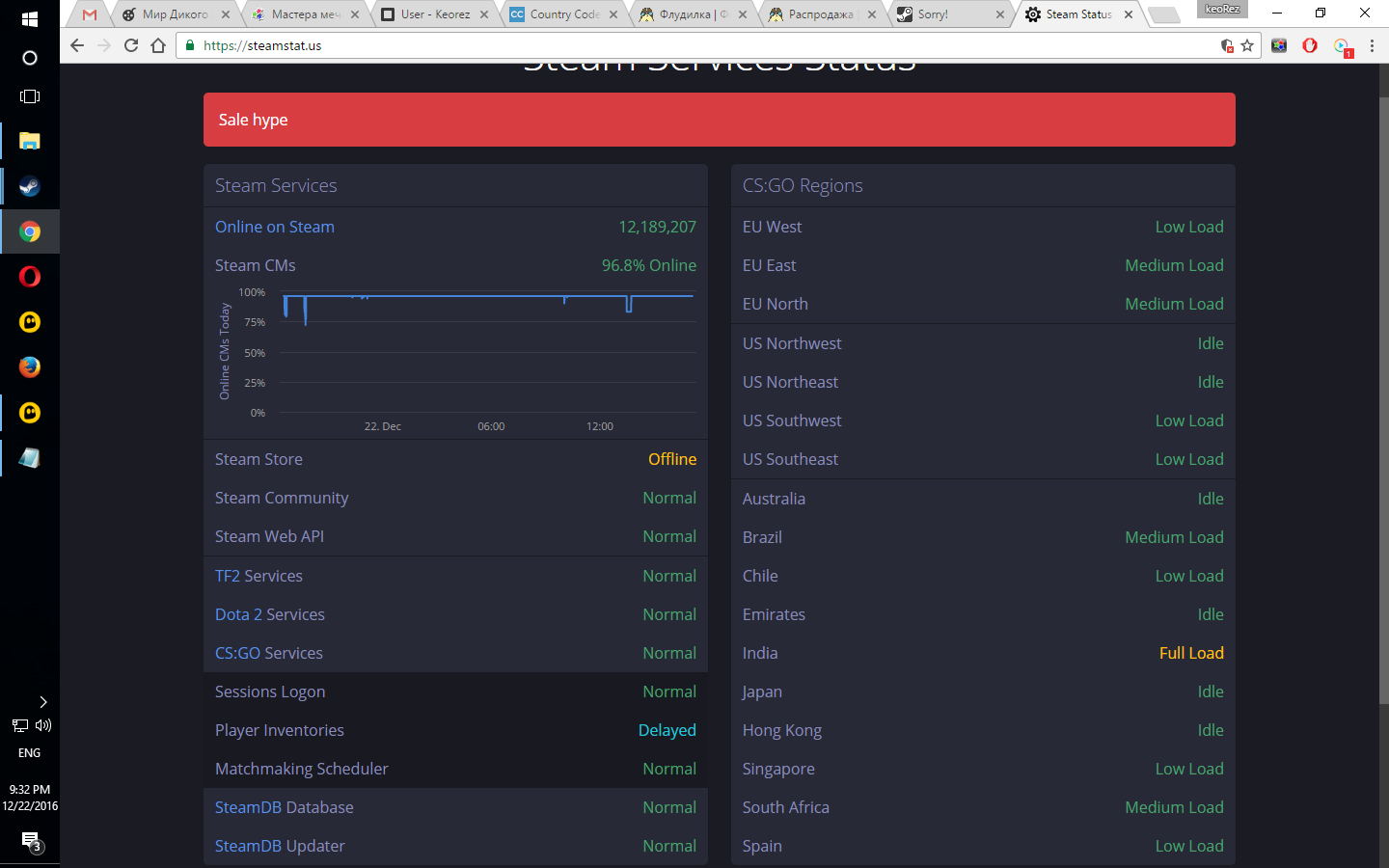Click the green secure padlock icon

[x=190, y=45]
